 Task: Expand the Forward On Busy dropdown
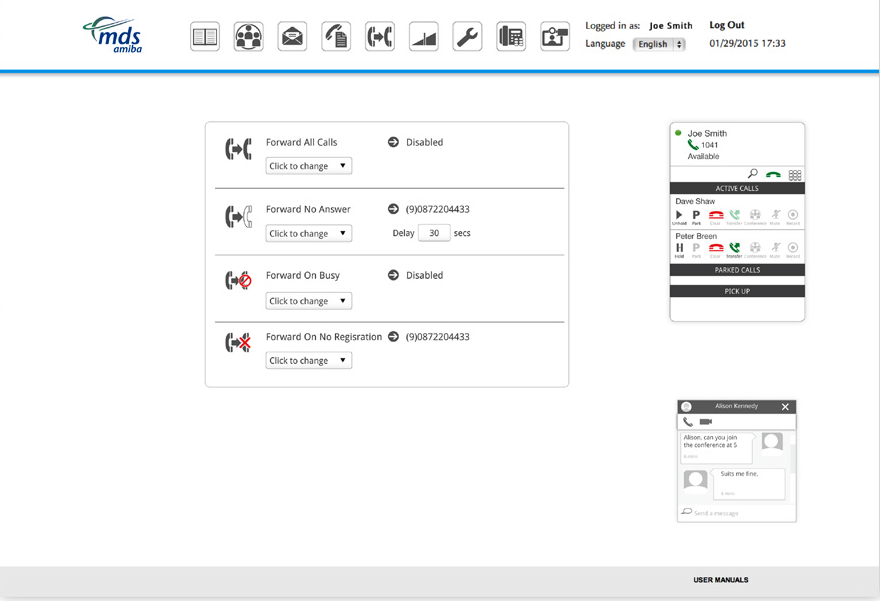[308, 301]
